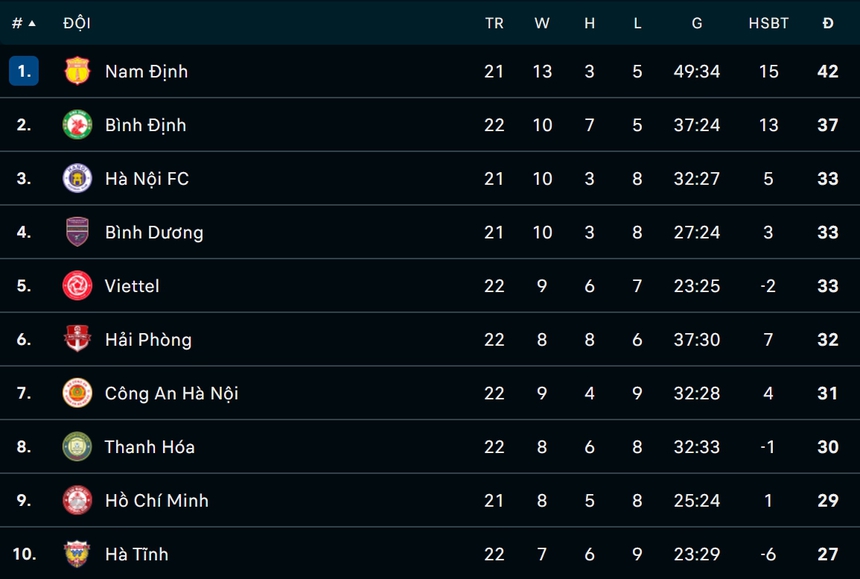This screenshot has height=579, width=860.
Task: Open the Nam Định team name link
Action: pyautogui.click(x=146, y=71)
